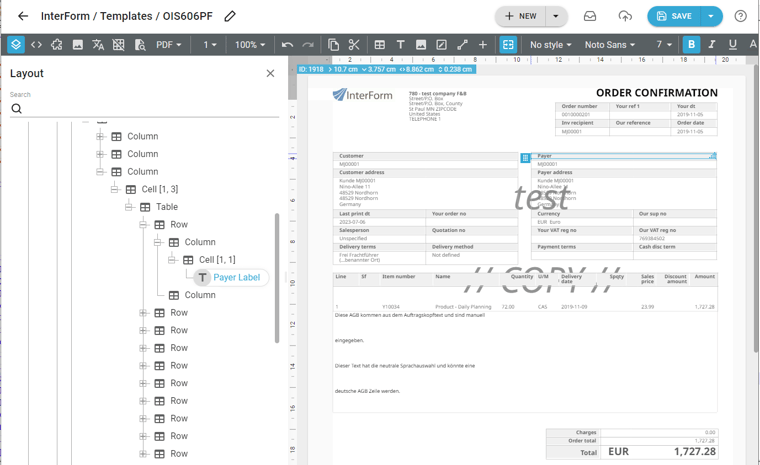Screen dimensions: 760x465
Task: Edit the template name with the pencil icon
Action: [230, 16]
